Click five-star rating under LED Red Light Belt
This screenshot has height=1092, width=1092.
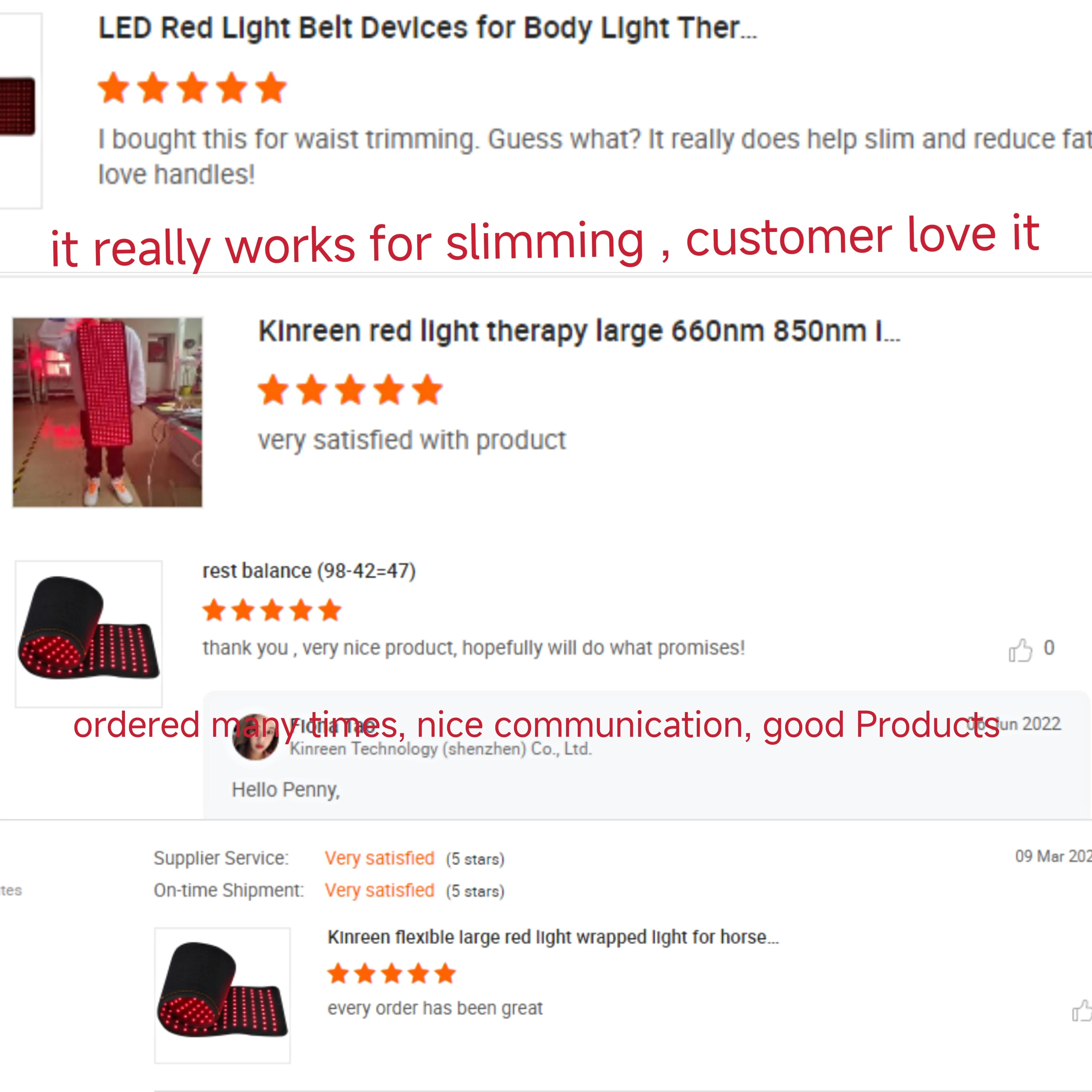pos(192,88)
